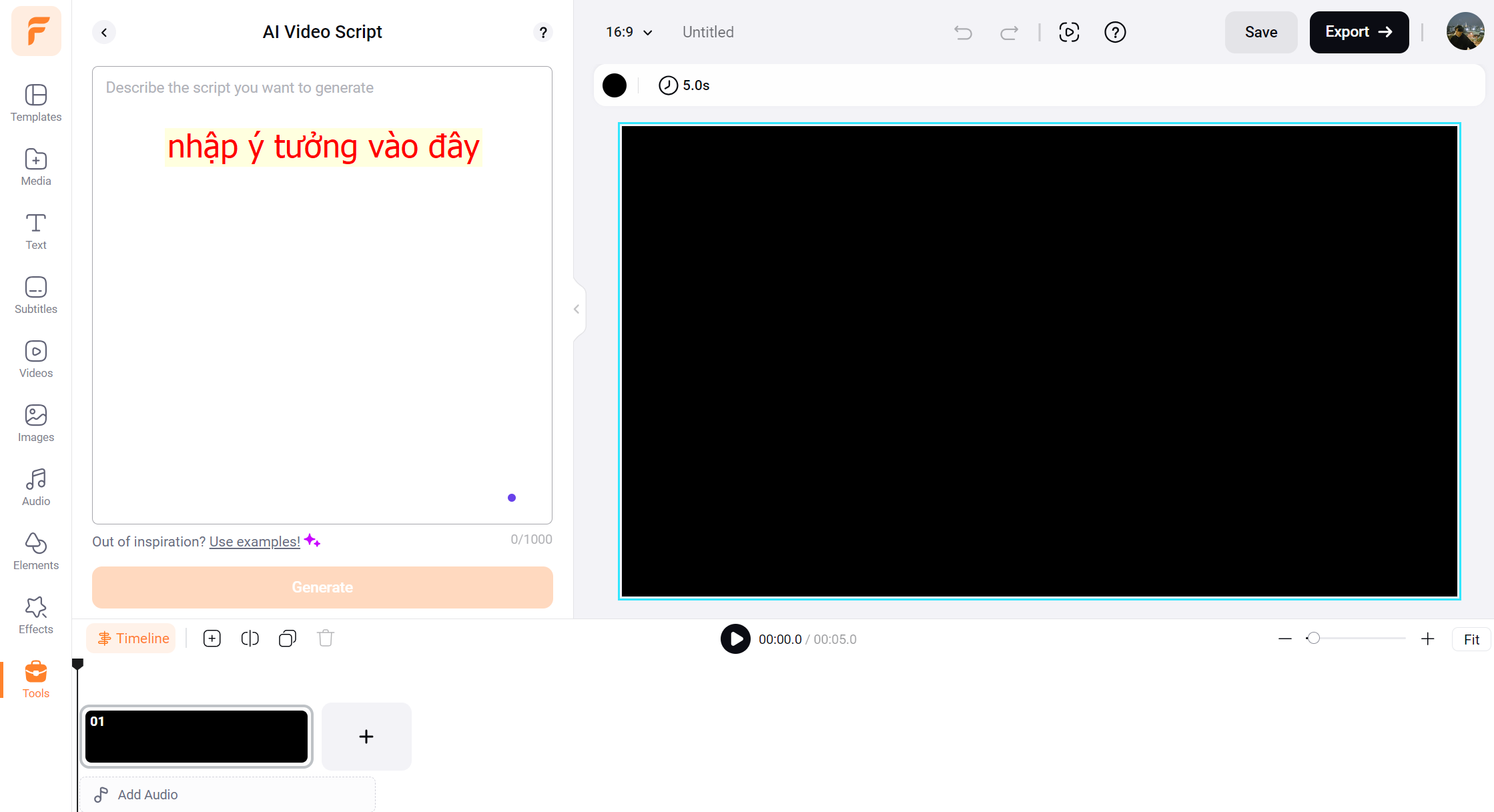Screen dimensions: 1494x812
Task: Expand the Tools panel menu
Action: click(x=35, y=680)
